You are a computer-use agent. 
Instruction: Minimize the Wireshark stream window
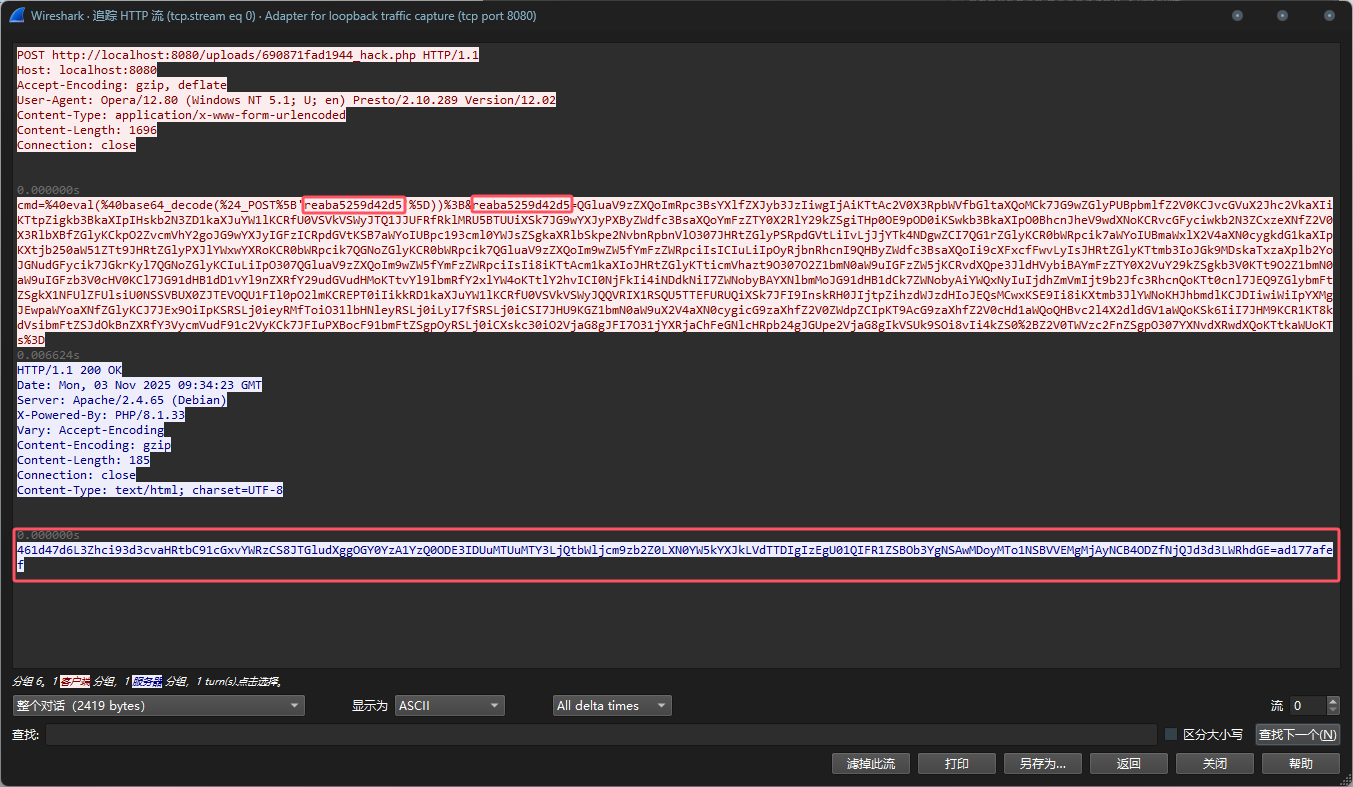point(1237,16)
